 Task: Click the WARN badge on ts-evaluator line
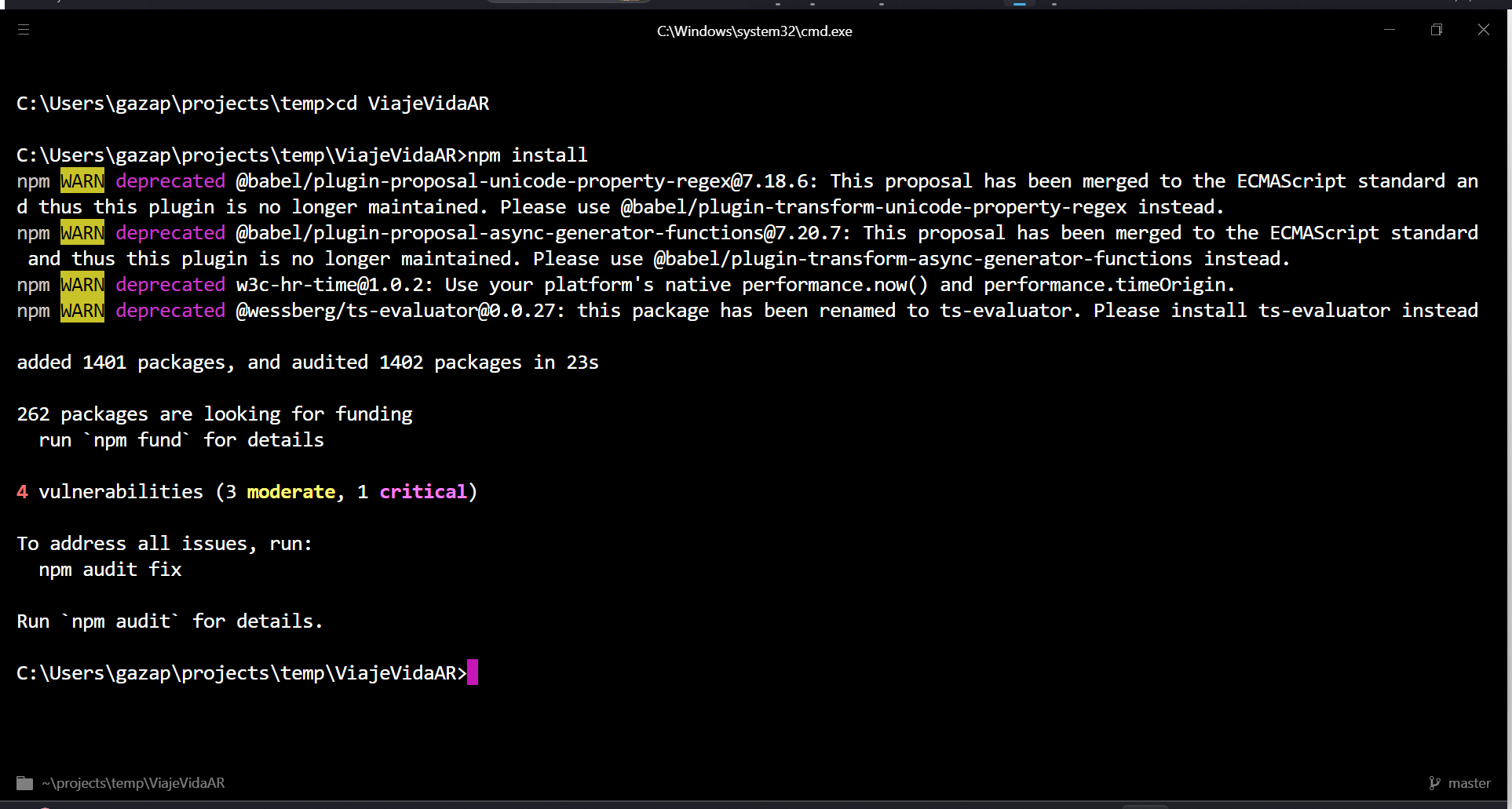[82, 311]
